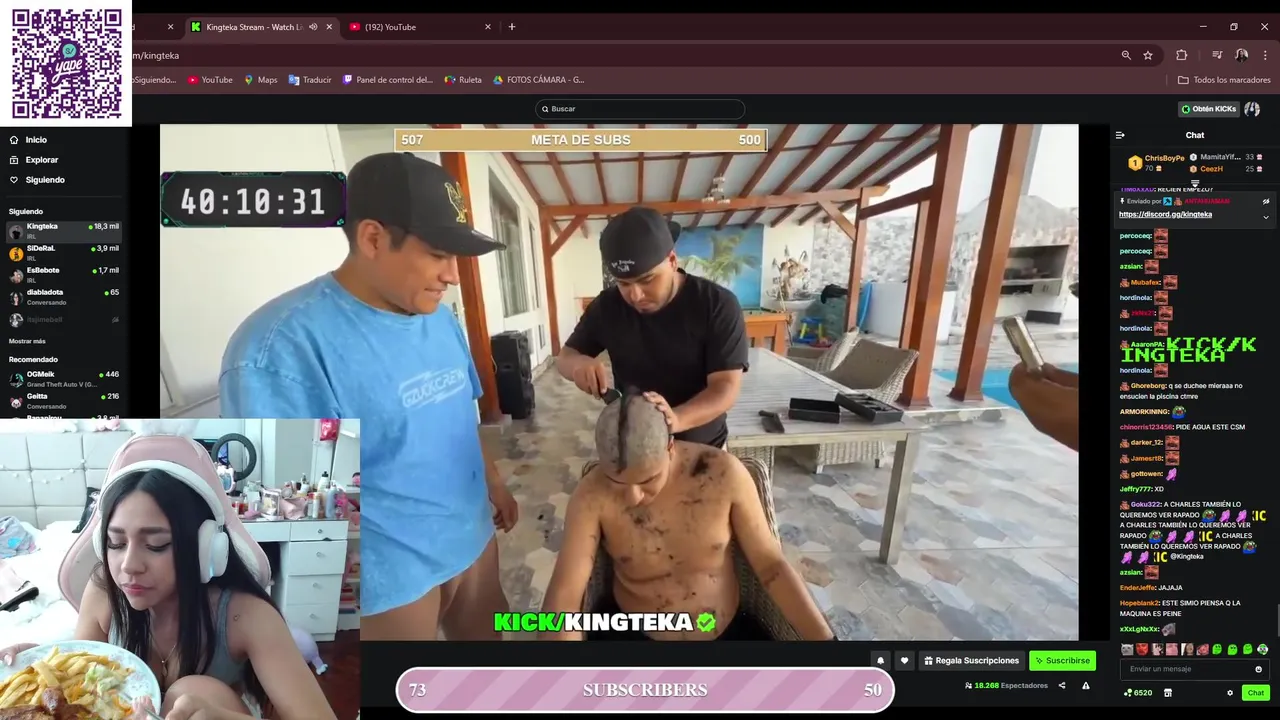Open Panel de control bookmark

pyautogui.click(x=387, y=80)
